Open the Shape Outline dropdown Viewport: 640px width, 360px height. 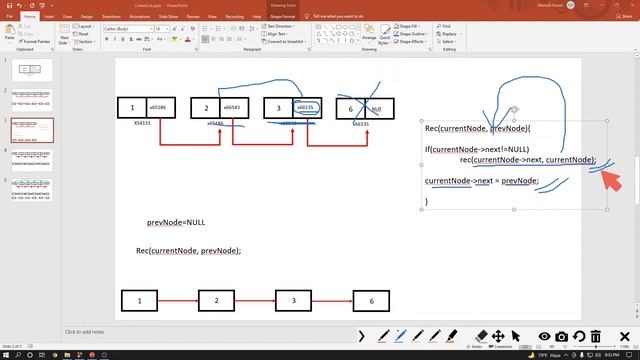(411, 34)
